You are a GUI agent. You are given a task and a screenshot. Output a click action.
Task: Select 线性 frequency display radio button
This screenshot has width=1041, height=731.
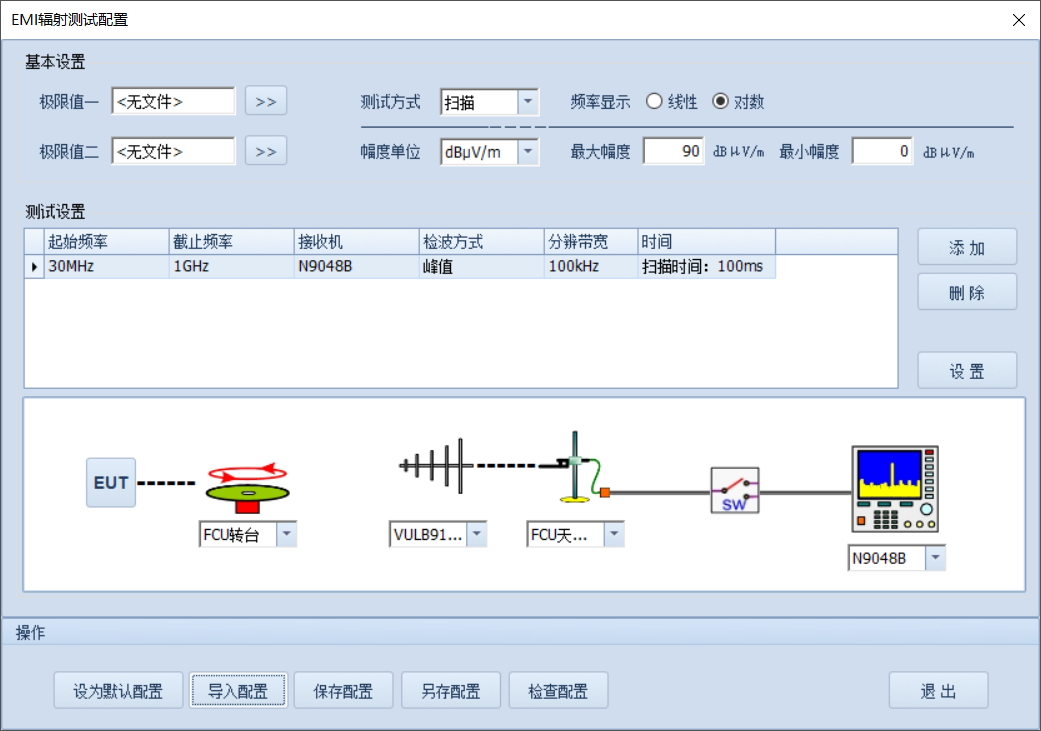[x=654, y=102]
